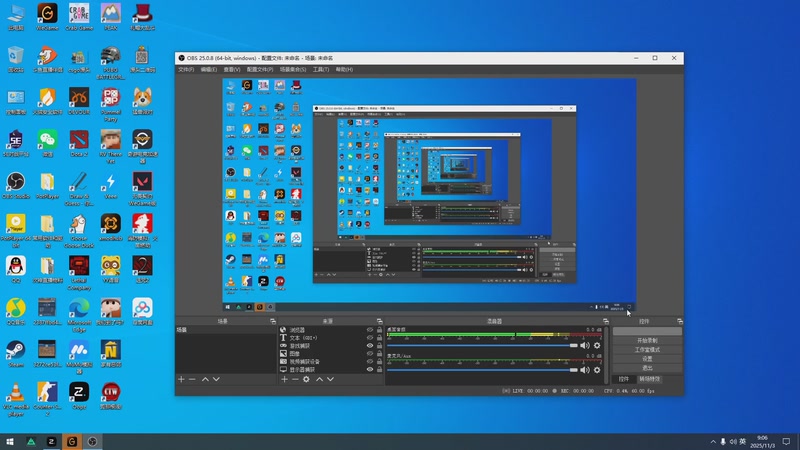Remove the selected source with minus icon
800x450 pixels.
pyautogui.click(x=295, y=380)
